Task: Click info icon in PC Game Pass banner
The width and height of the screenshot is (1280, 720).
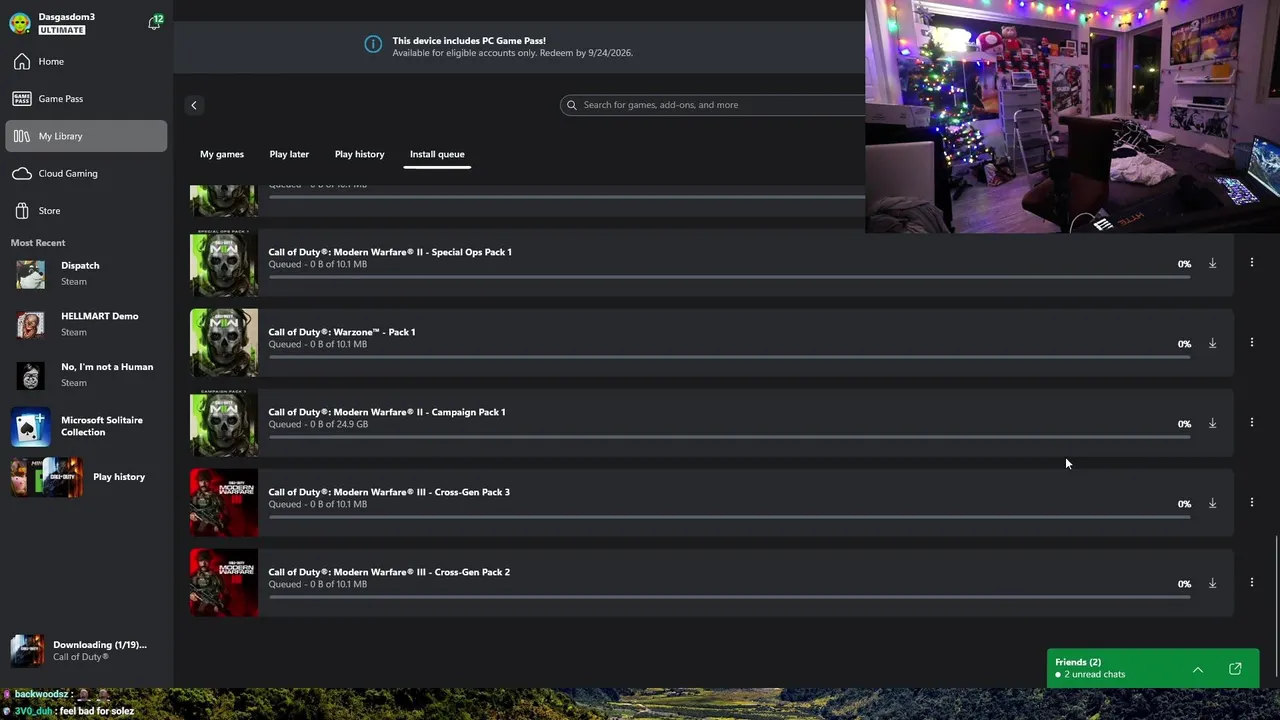Action: [373, 44]
